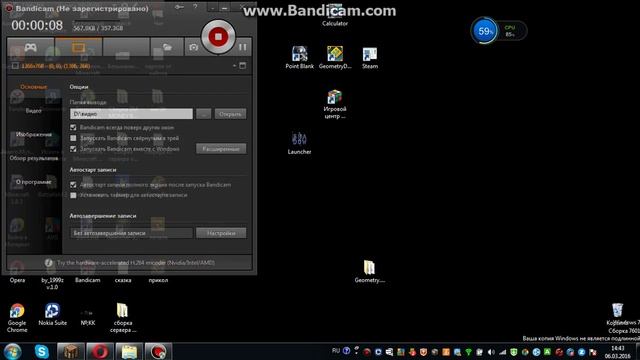The image size is (640, 360).
Task: Open output folder via Bandicam folder icon
Action: tap(167, 47)
